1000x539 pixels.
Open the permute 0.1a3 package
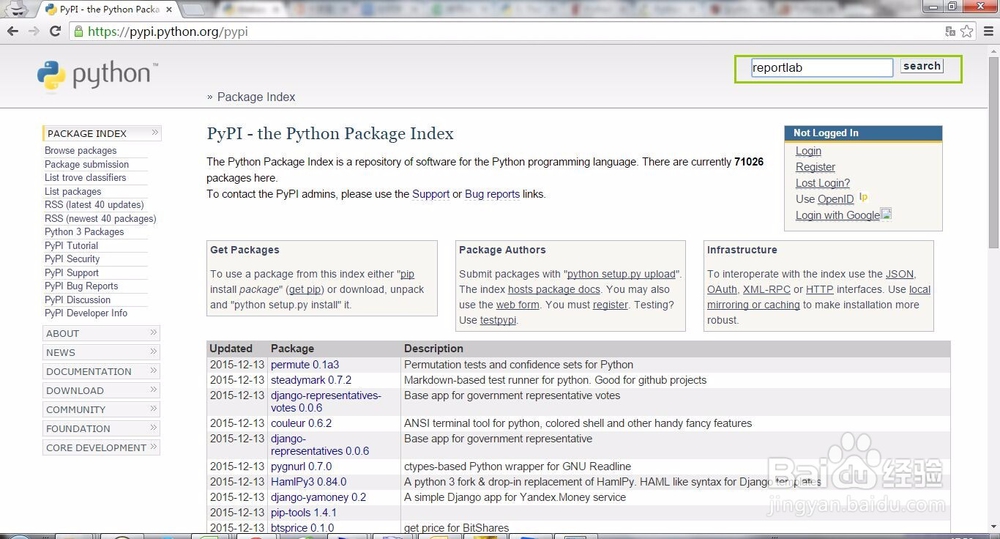pyautogui.click(x=305, y=365)
